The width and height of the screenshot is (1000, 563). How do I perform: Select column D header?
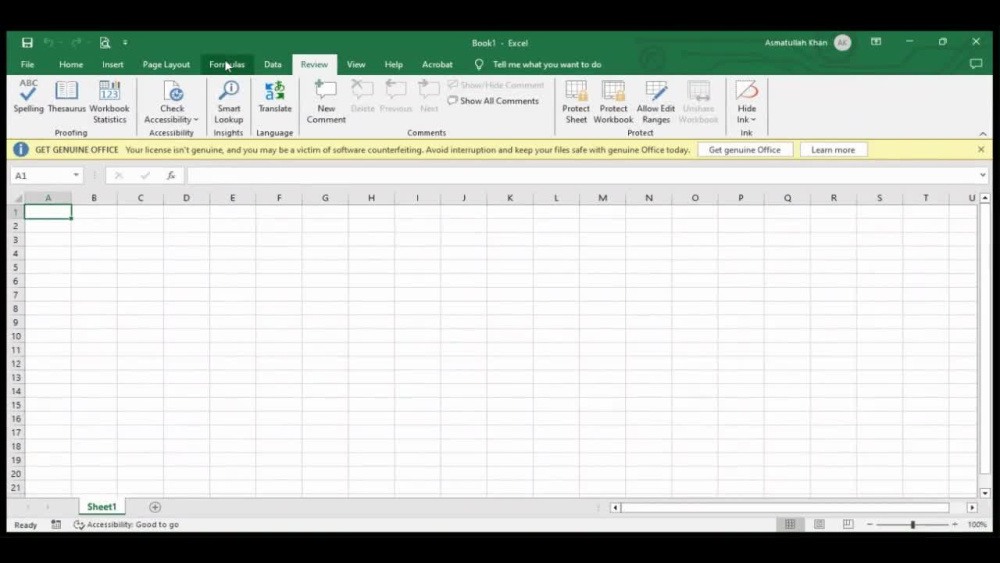click(186, 198)
